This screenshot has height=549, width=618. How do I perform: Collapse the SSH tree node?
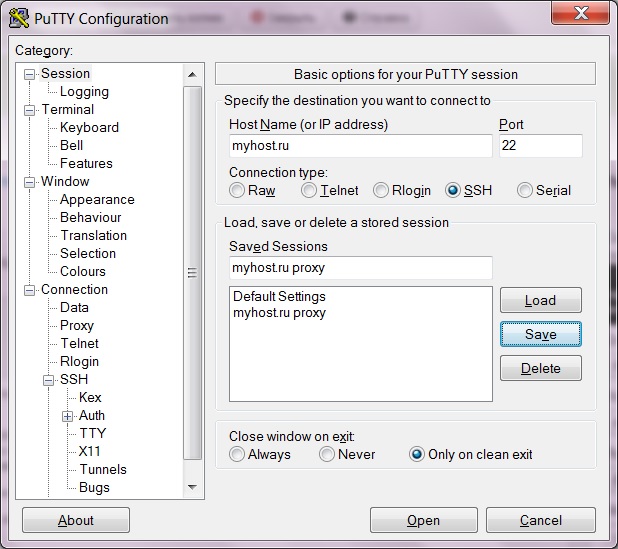[48, 380]
